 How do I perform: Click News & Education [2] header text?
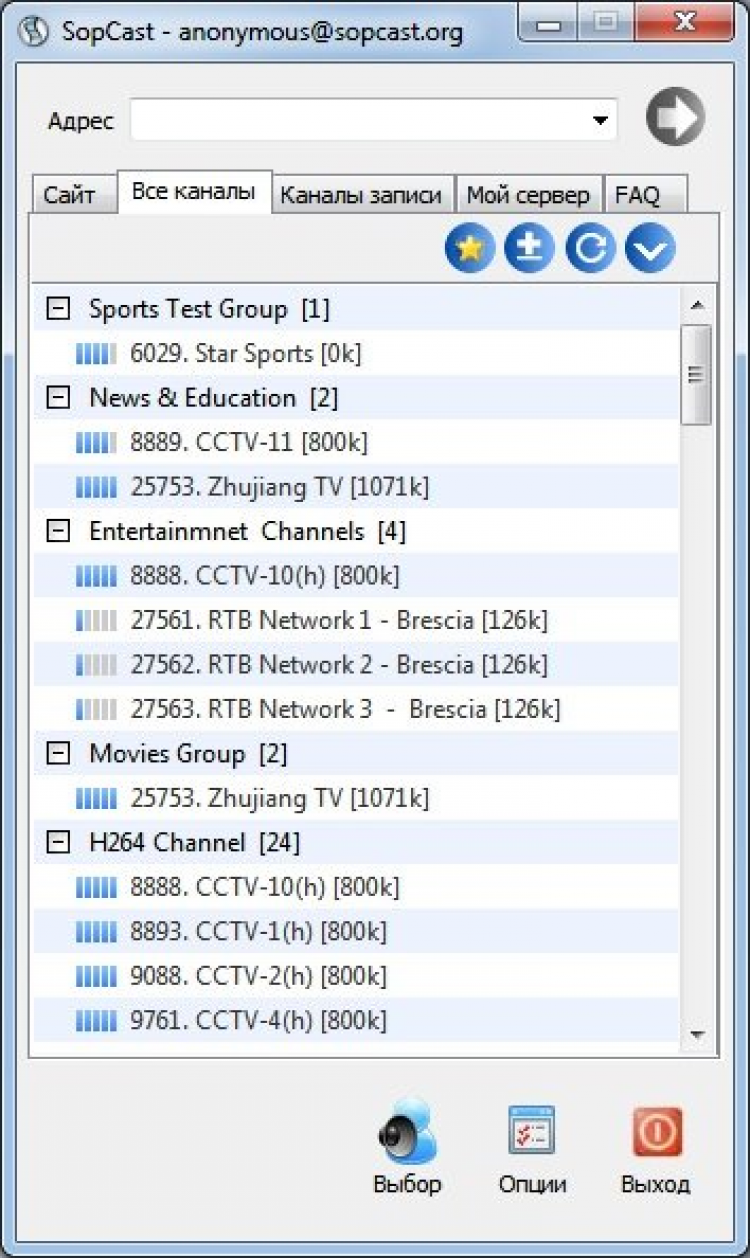coord(214,398)
